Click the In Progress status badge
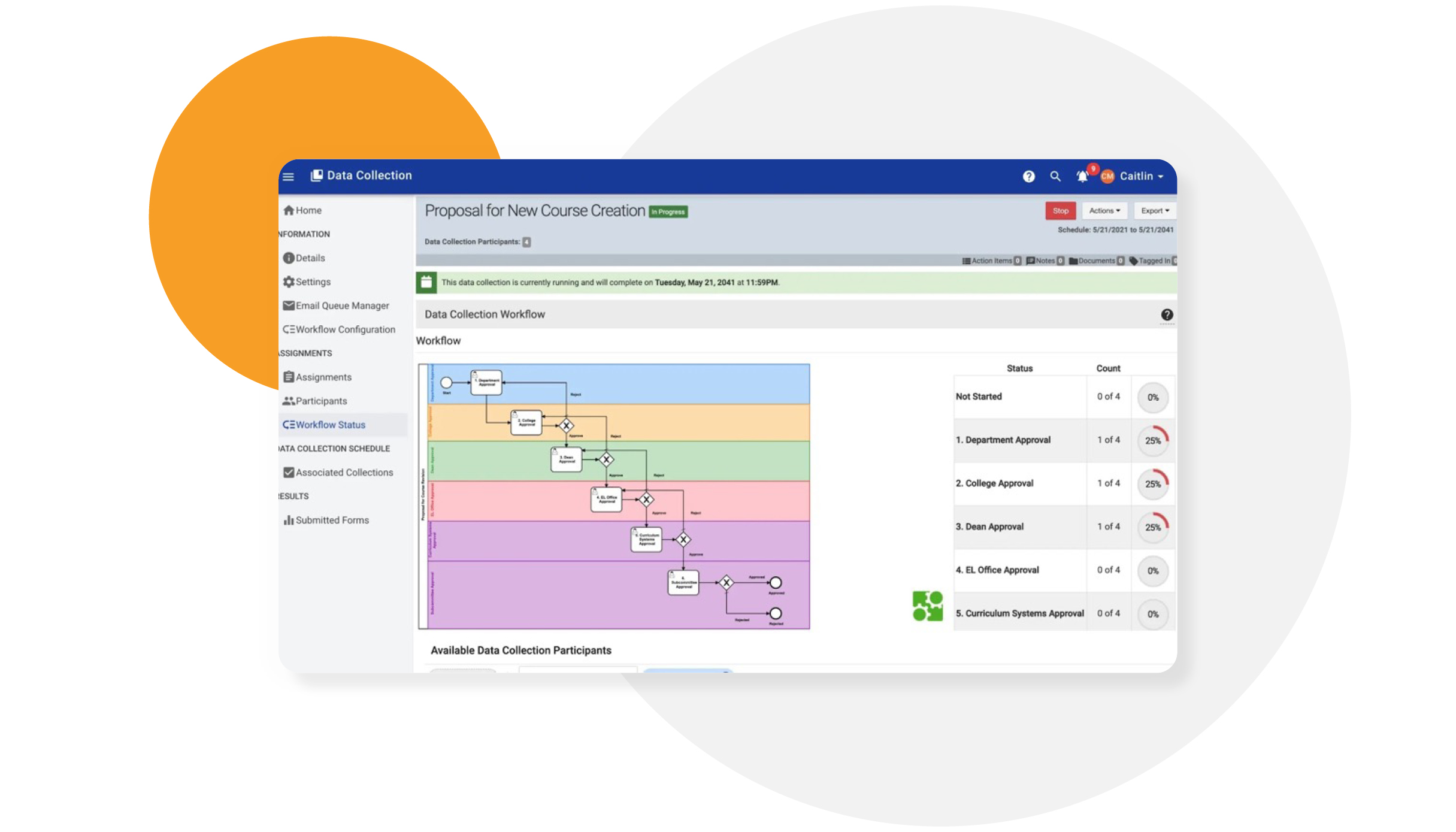1456x832 pixels. coord(668,212)
